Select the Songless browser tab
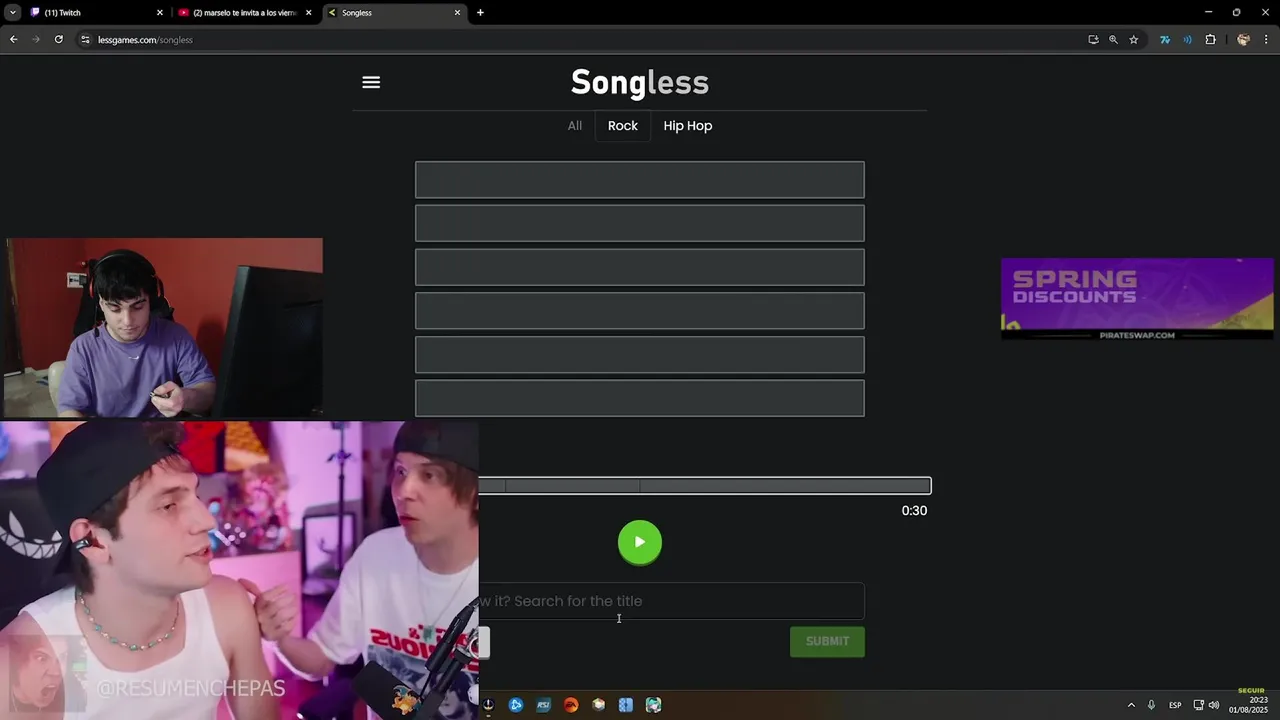This screenshot has height=720, width=1280. point(394,13)
